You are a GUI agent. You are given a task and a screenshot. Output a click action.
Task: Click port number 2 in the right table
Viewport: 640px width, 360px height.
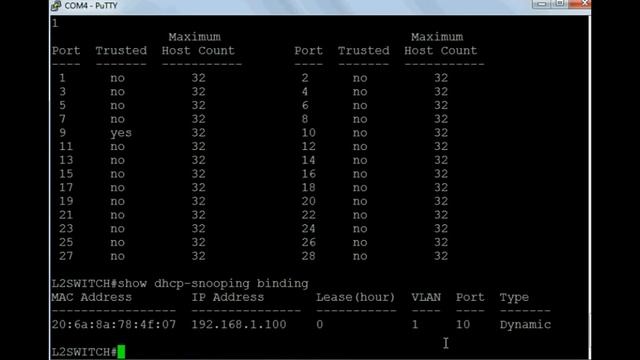pyautogui.click(x=305, y=78)
